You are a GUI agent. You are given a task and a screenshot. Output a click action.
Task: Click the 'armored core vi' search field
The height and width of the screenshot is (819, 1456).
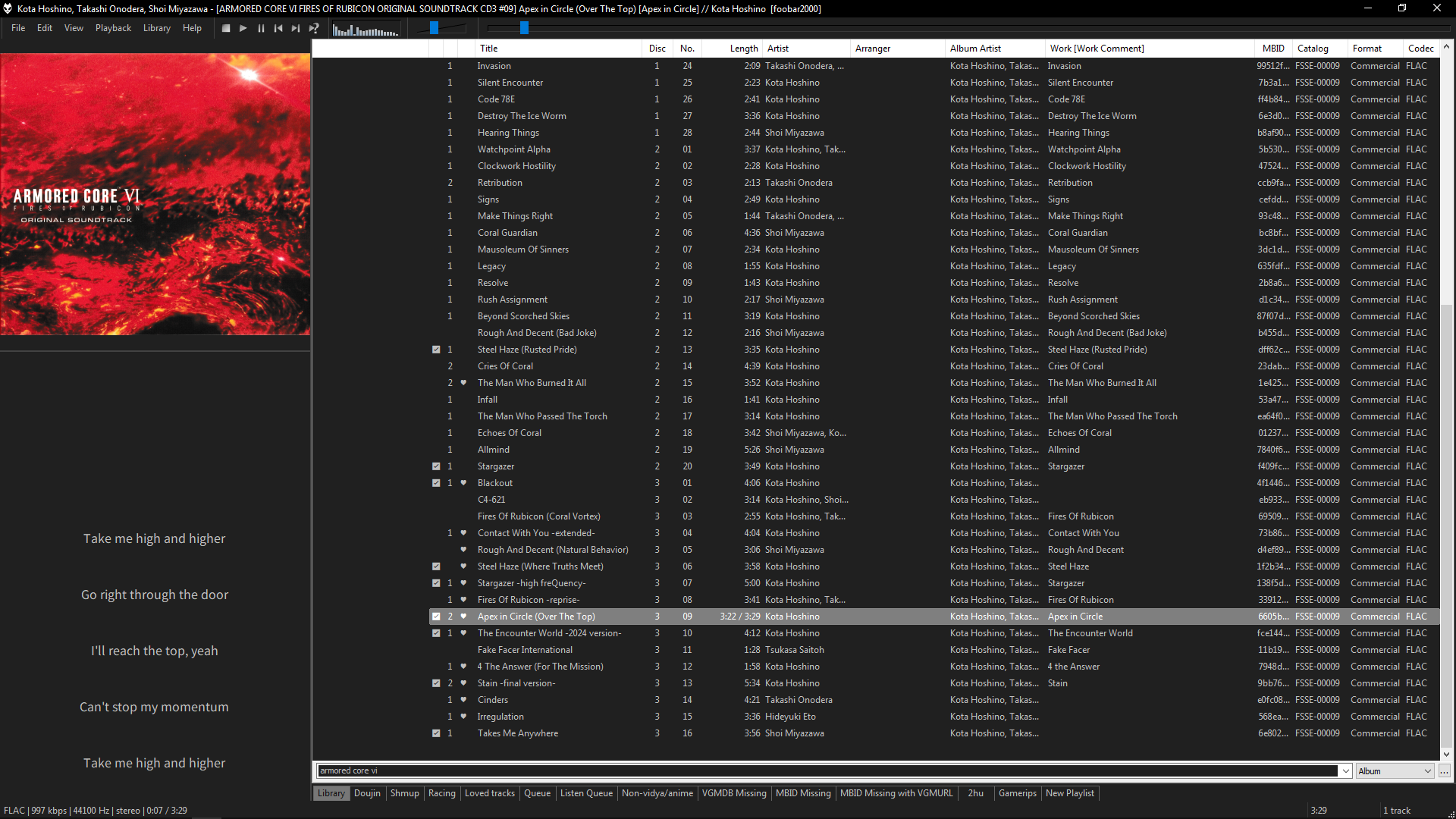click(x=827, y=771)
